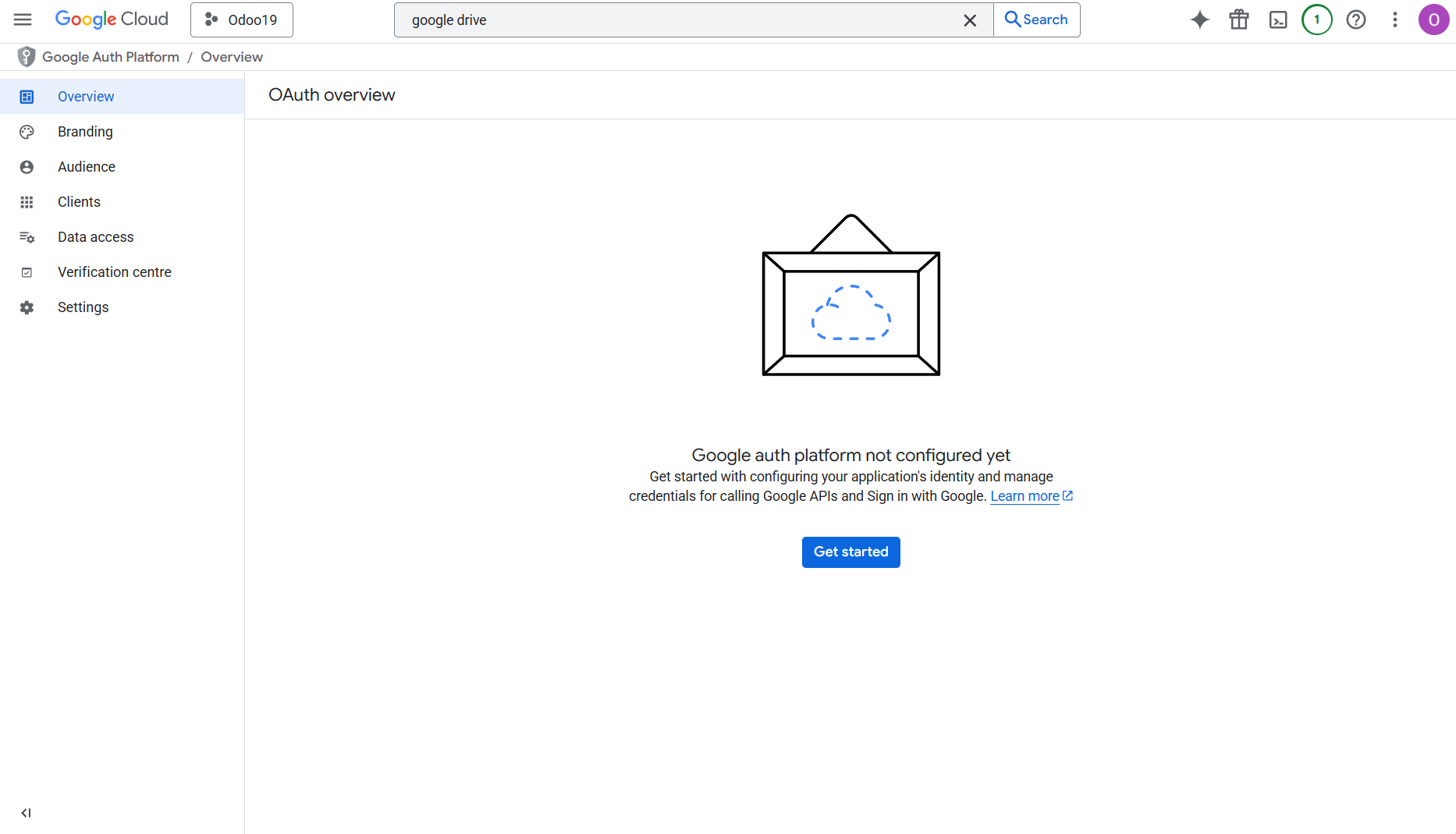Screen dimensions: 1456x834
Task: Clear the search field with the X
Action: pyautogui.click(x=969, y=20)
